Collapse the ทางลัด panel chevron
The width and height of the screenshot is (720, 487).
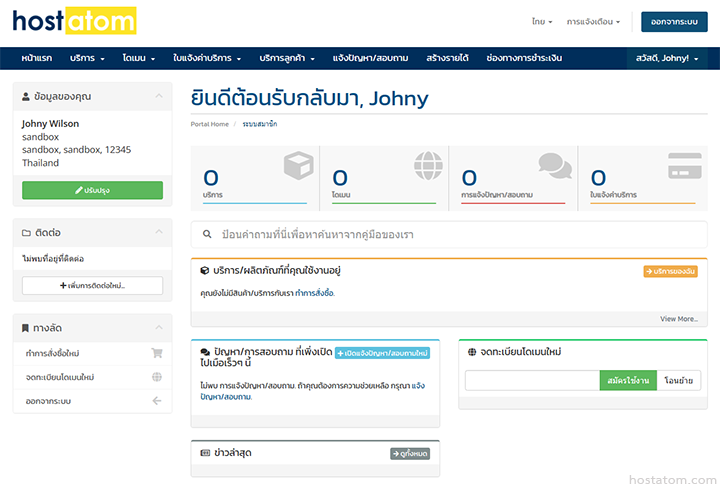[158, 328]
